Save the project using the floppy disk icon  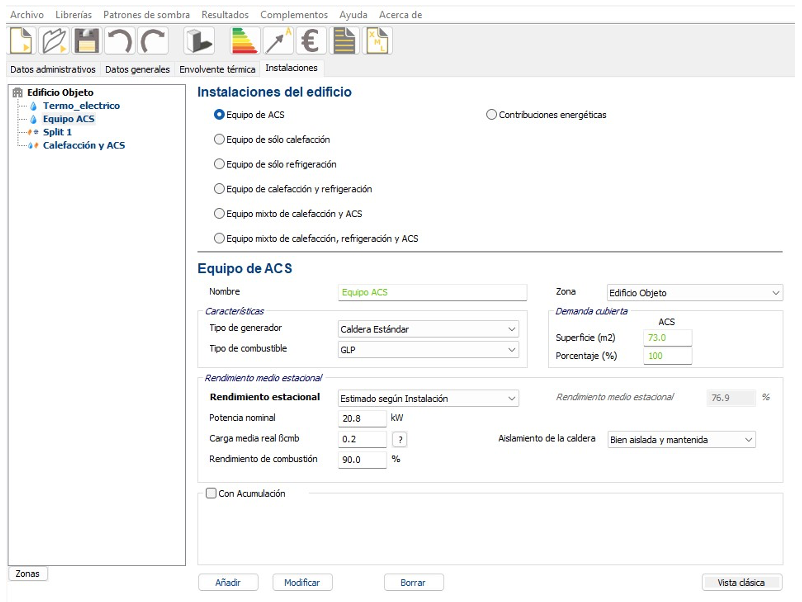click(x=86, y=41)
